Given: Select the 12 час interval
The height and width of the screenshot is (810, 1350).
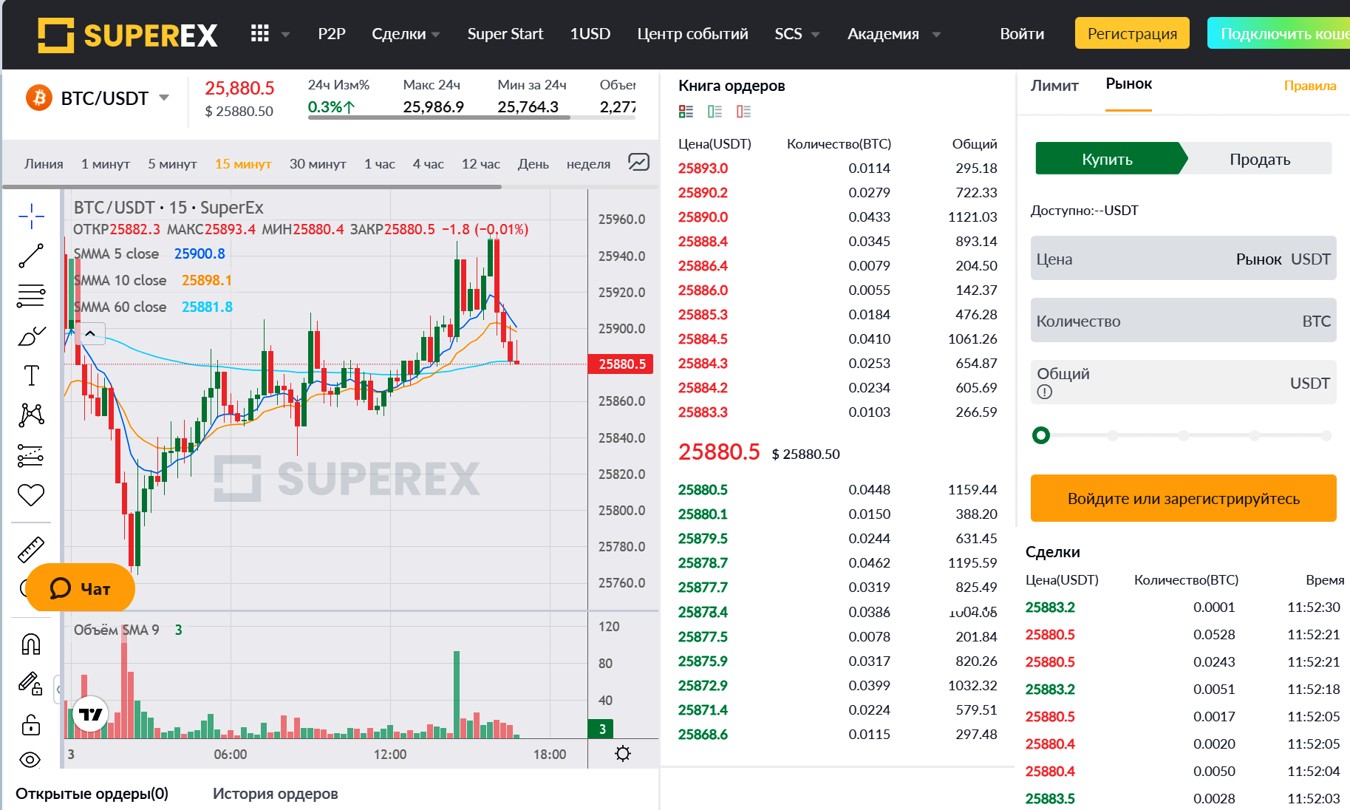Looking at the screenshot, I should pos(481,164).
